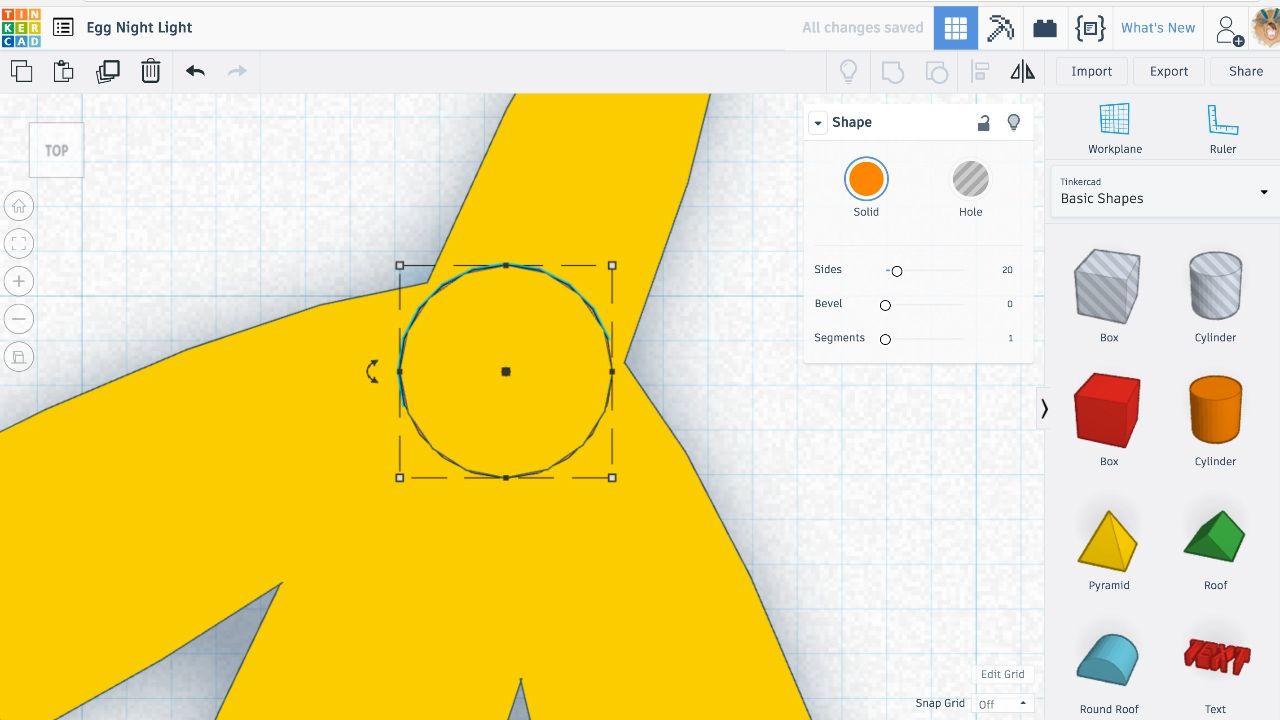Collapse the shapes sidebar chevron
This screenshot has width=1280, height=720.
pyautogui.click(x=1044, y=409)
